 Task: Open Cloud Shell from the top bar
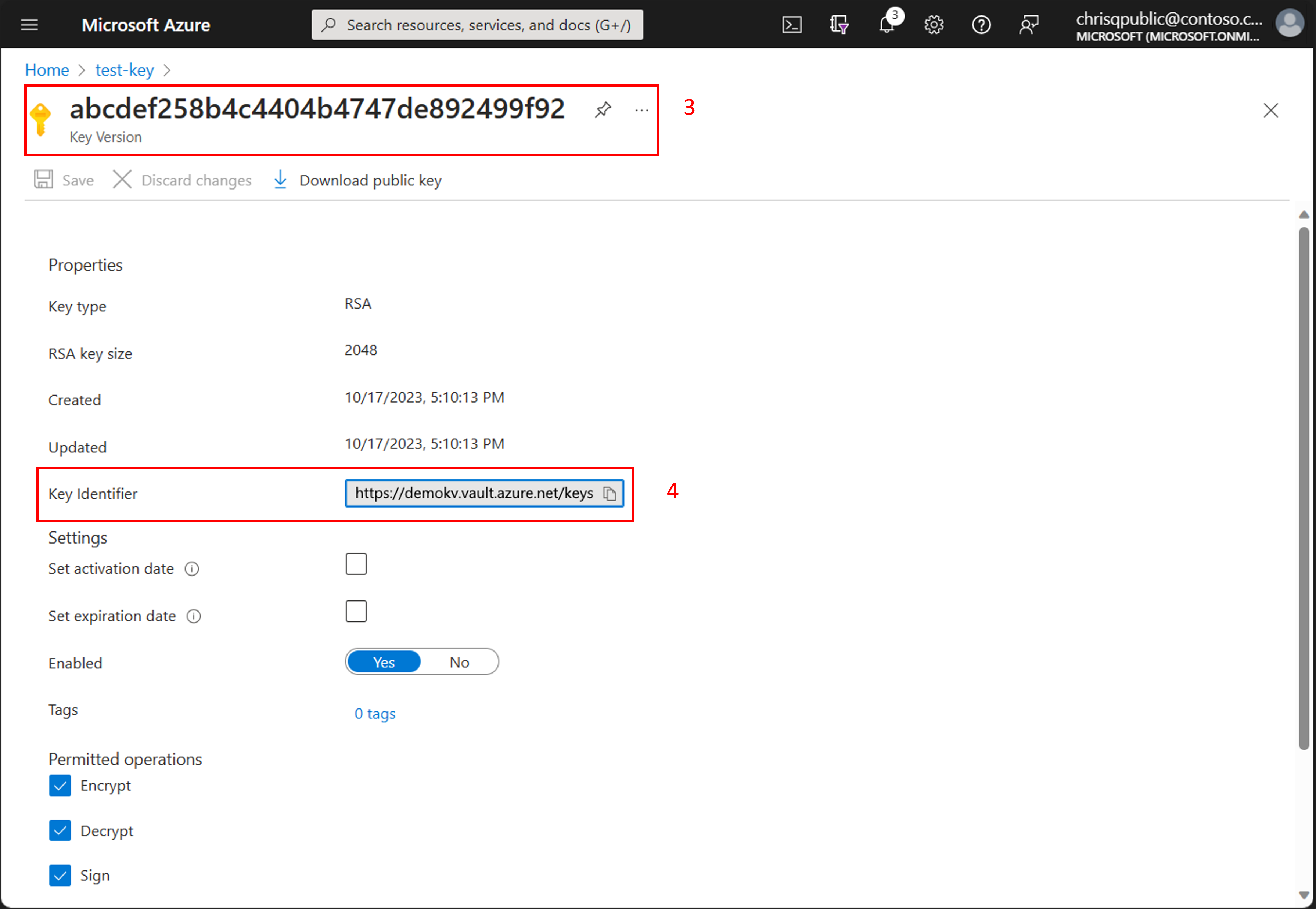point(791,25)
